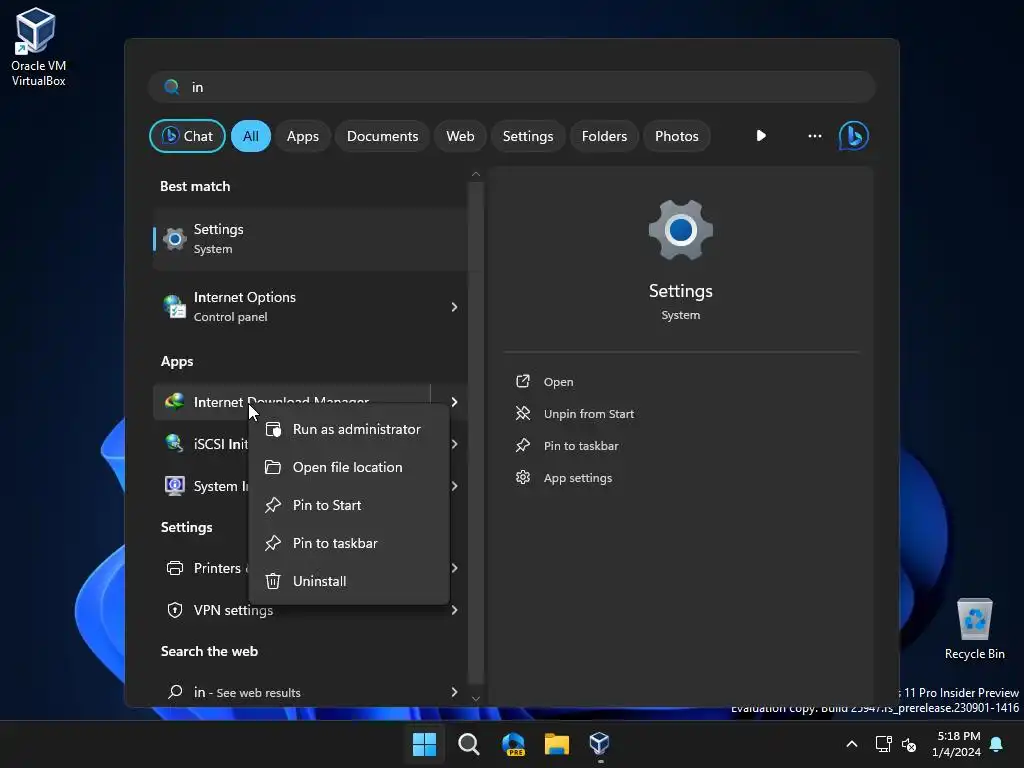Click the Windows Start button on taskbar
The width and height of the screenshot is (1024, 768).
(x=424, y=744)
